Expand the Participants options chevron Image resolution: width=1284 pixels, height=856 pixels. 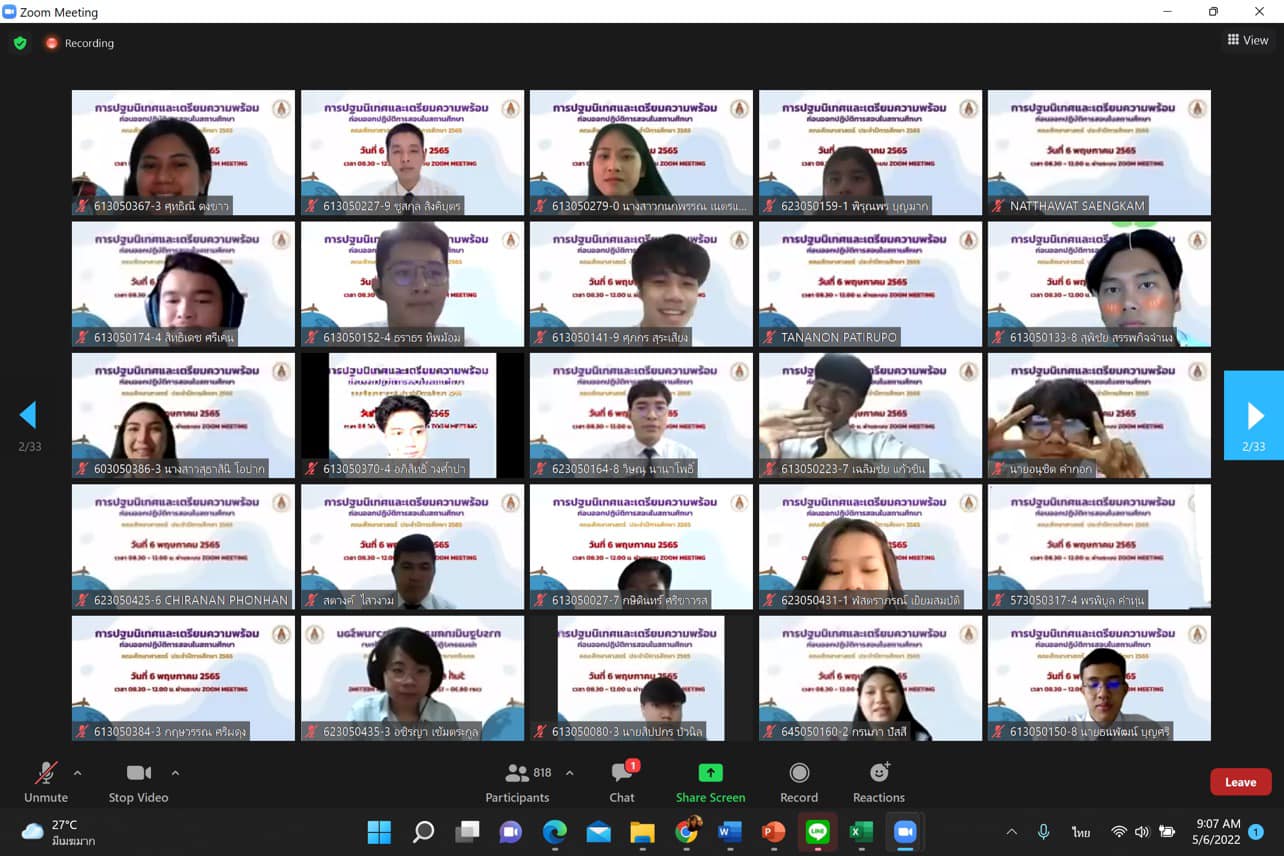click(x=570, y=773)
